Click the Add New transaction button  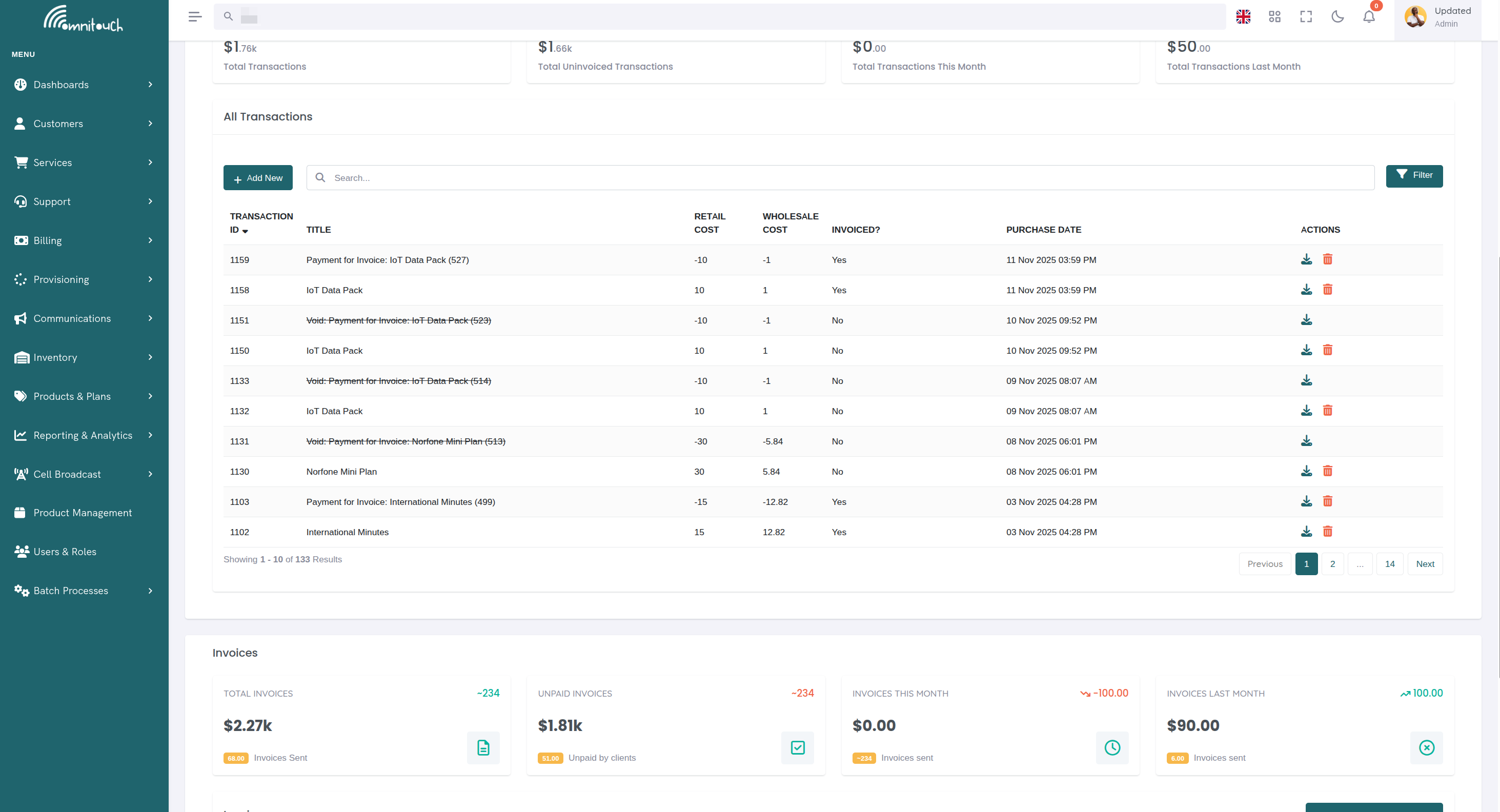point(258,177)
